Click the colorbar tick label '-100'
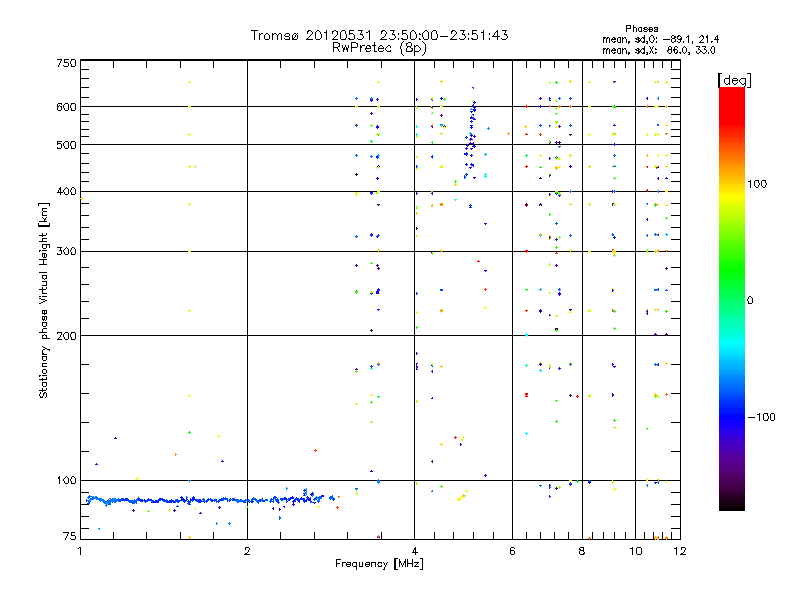 point(761,417)
